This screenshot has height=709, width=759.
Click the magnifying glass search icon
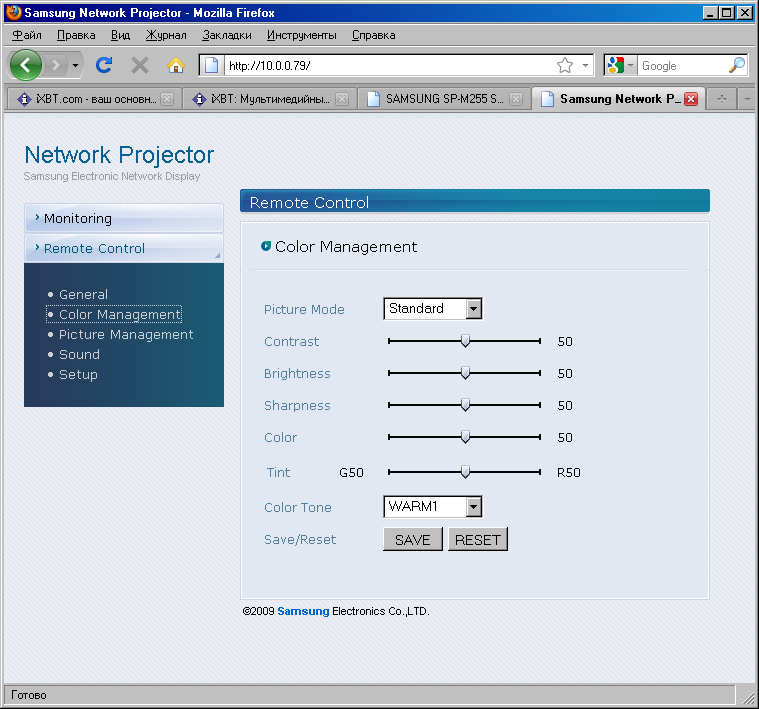pyautogui.click(x=737, y=65)
